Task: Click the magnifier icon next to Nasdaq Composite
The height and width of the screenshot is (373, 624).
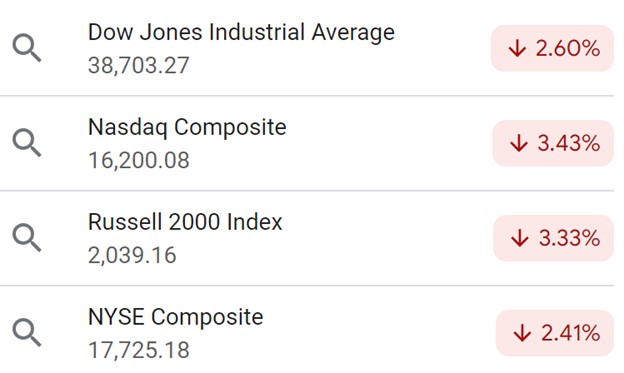Action: [27, 143]
